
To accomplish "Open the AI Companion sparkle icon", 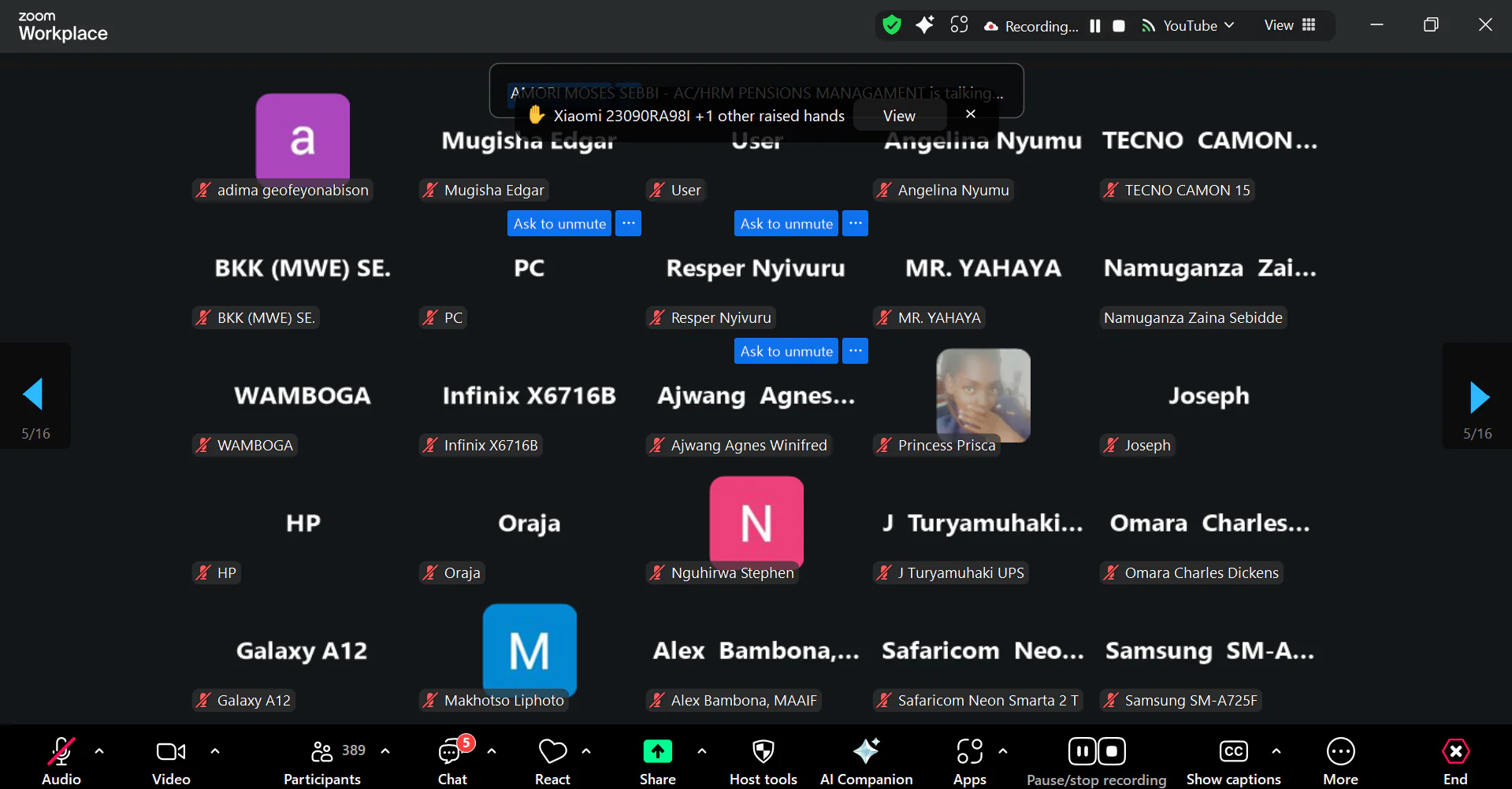I will point(866,752).
